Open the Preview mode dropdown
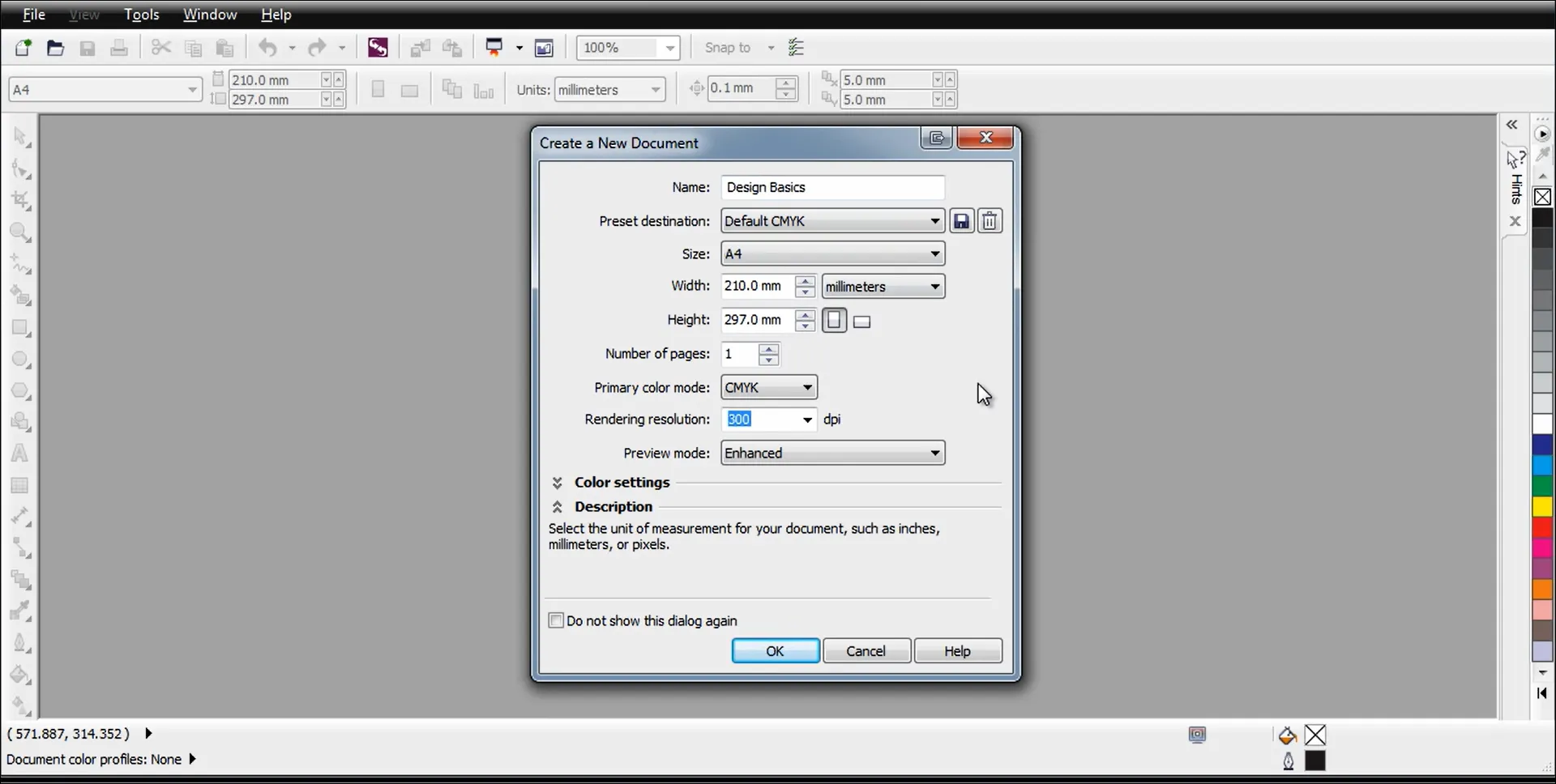The height and width of the screenshot is (784, 1556). pos(832,453)
